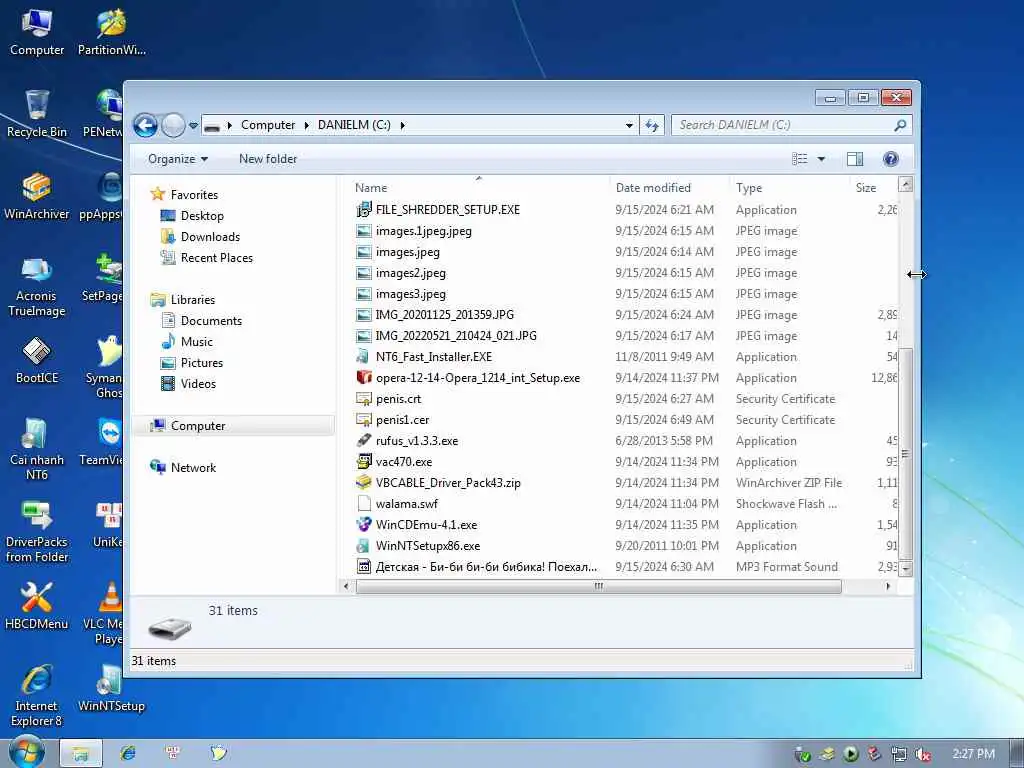Click Internet Explorer taskbar icon
The height and width of the screenshot is (768, 1024).
pos(127,753)
